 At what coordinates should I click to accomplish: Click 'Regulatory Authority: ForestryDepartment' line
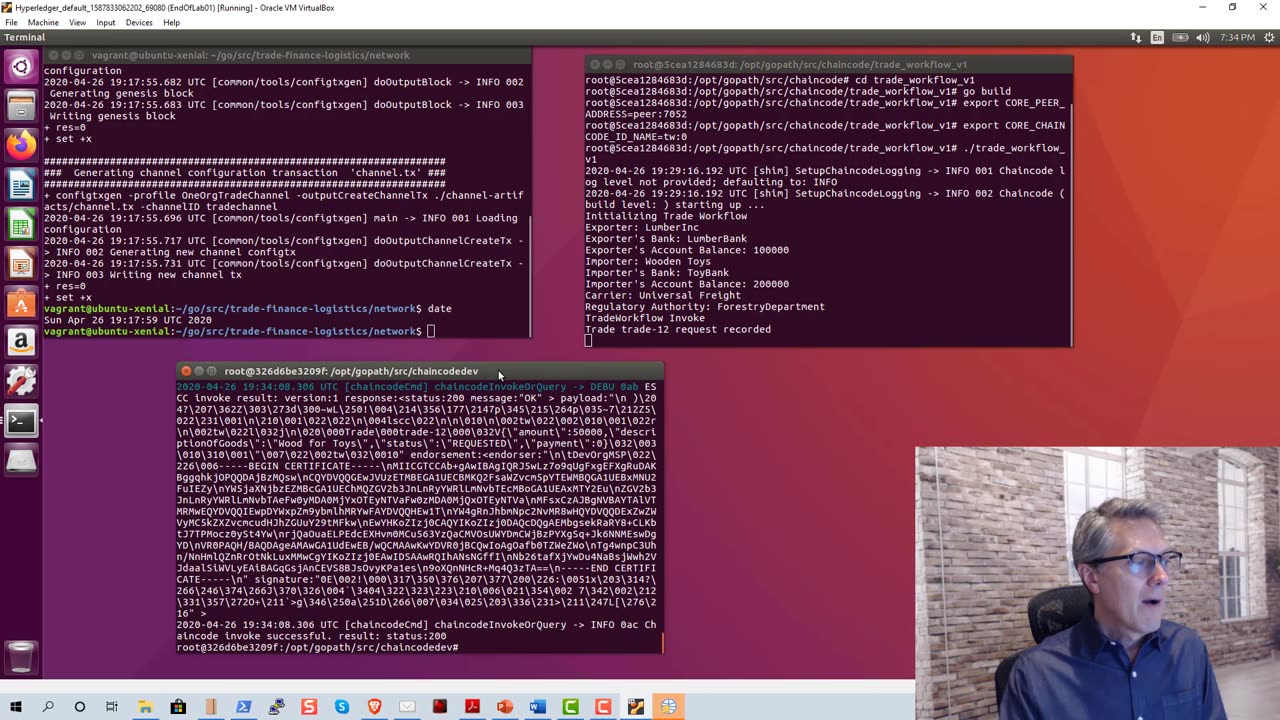coord(705,307)
